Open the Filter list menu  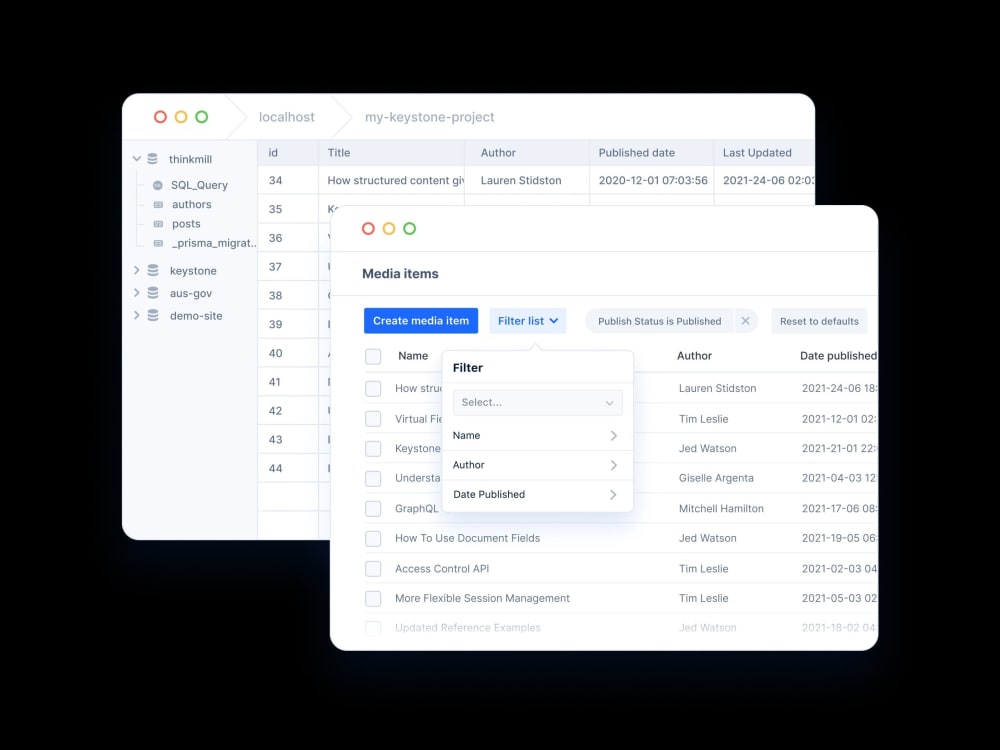click(x=528, y=320)
